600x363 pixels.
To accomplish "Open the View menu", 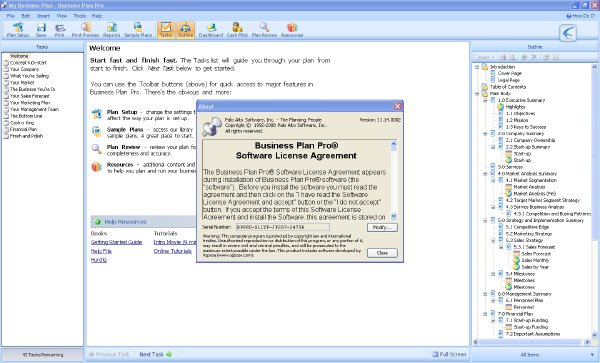I will point(62,16).
